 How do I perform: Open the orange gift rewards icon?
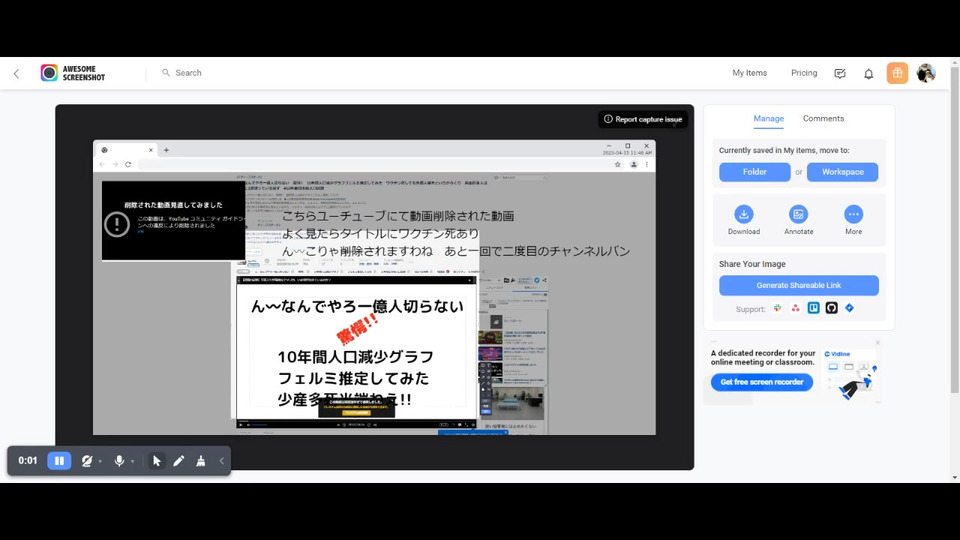coord(897,73)
